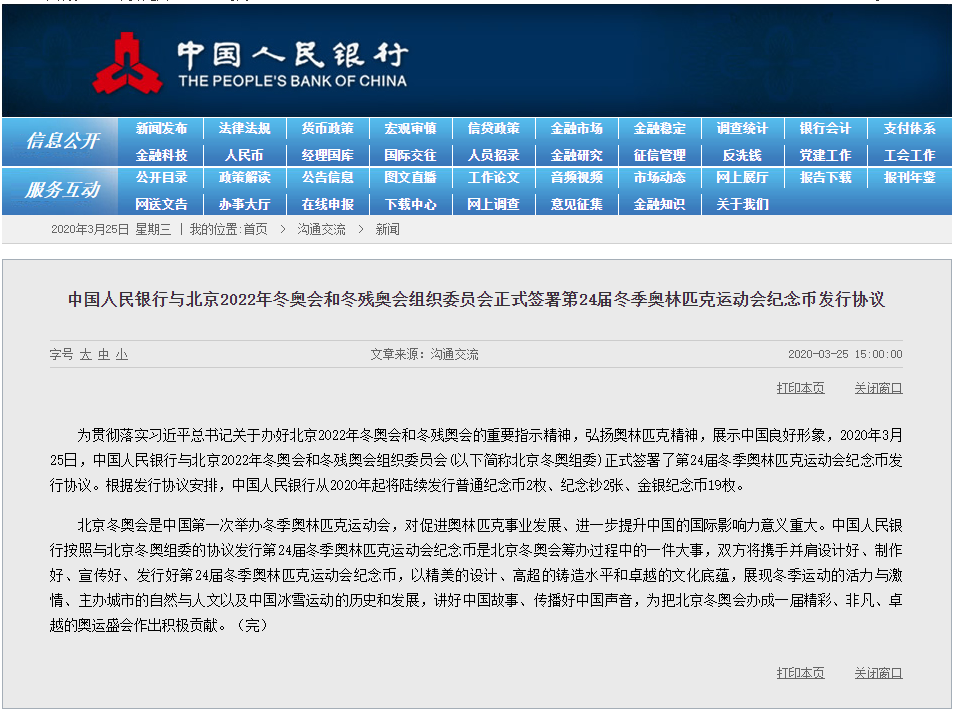Image resolution: width=953 pixels, height=712 pixels.
Task: Open the 政策解读 service link
Action: click(244, 178)
